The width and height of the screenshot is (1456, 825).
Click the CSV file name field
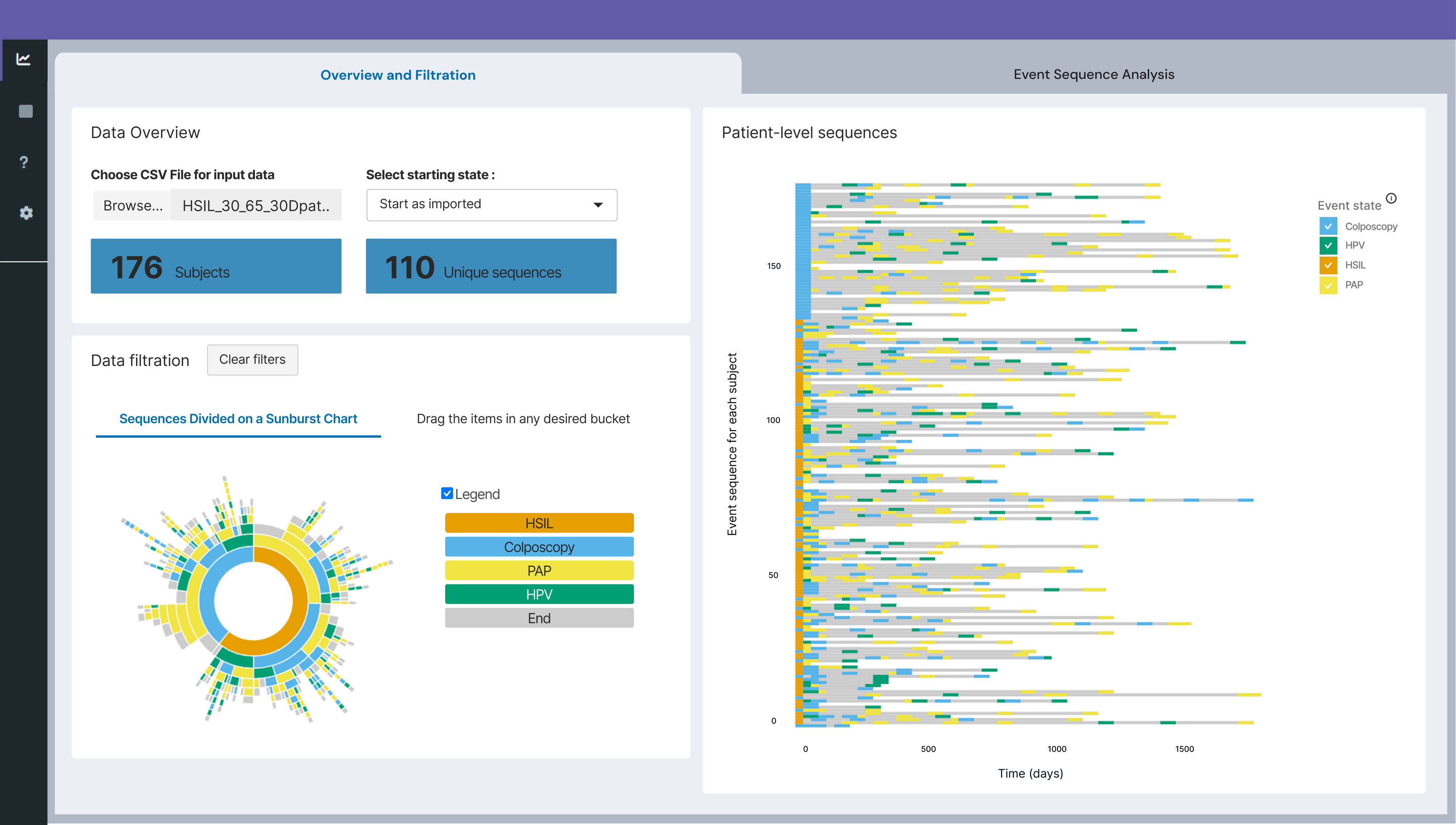[255, 206]
